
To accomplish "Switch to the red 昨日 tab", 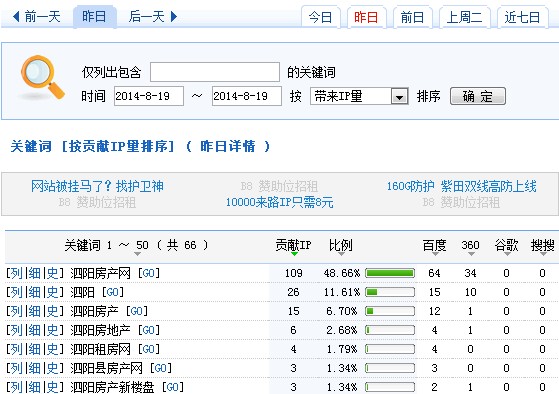I will point(366,17).
